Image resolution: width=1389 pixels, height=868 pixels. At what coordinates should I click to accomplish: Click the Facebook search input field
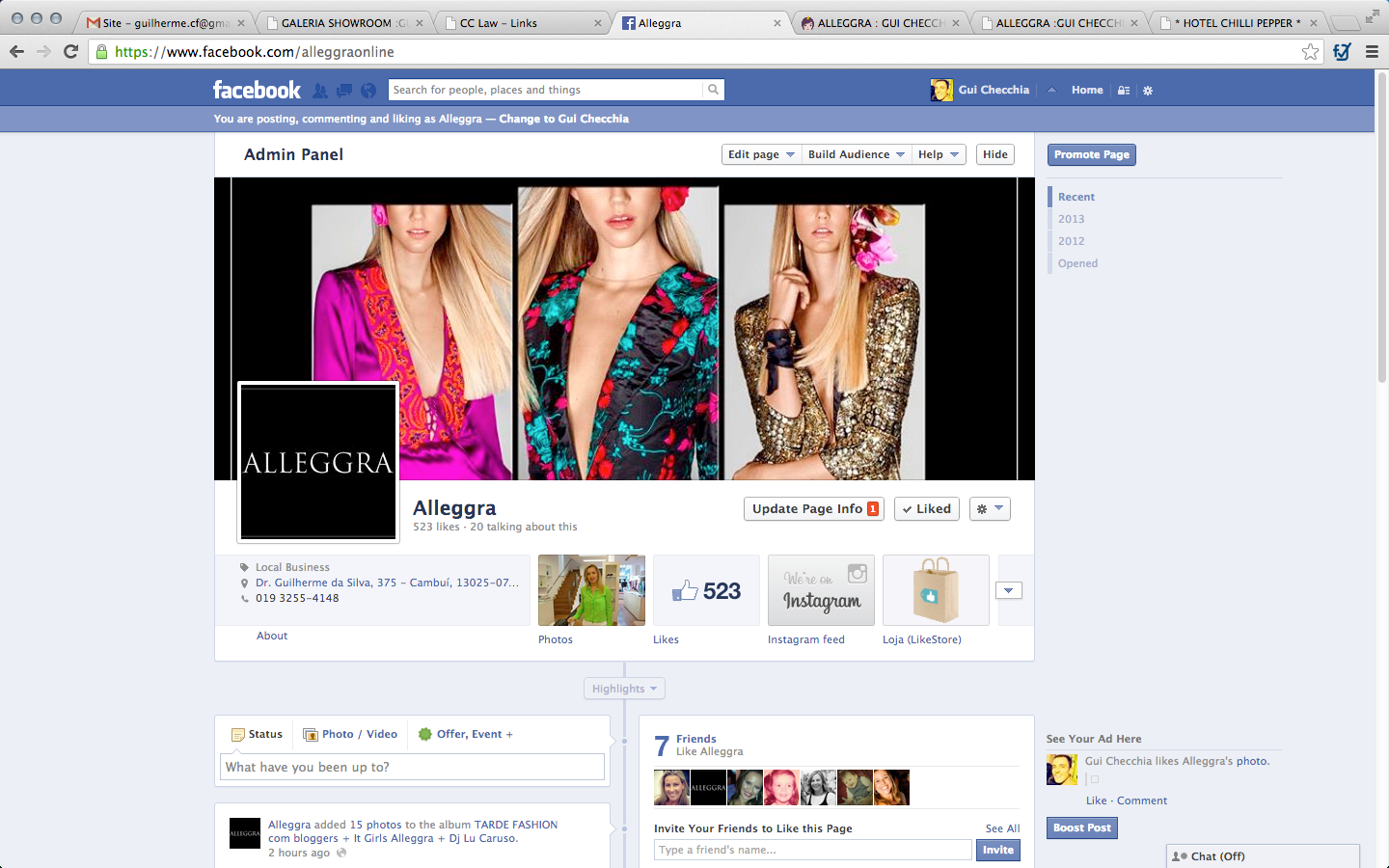[x=546, y=90]
